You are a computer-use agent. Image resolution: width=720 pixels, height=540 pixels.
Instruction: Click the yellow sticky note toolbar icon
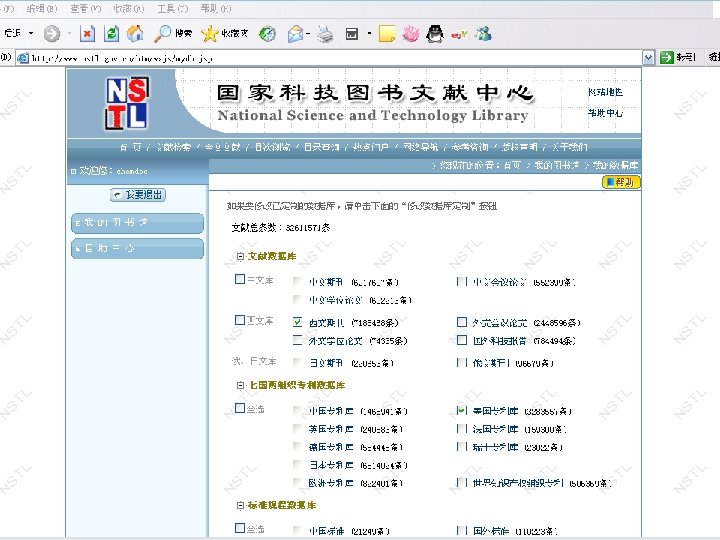[x=387, y=34]
